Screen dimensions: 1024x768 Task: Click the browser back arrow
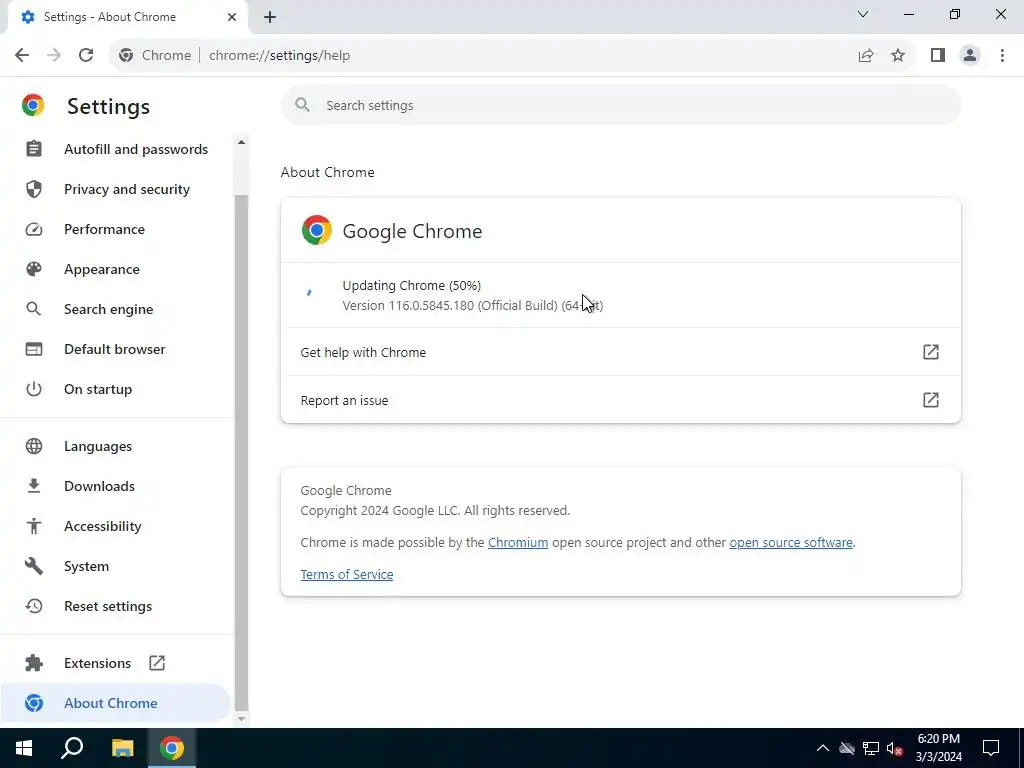[22, 56]
